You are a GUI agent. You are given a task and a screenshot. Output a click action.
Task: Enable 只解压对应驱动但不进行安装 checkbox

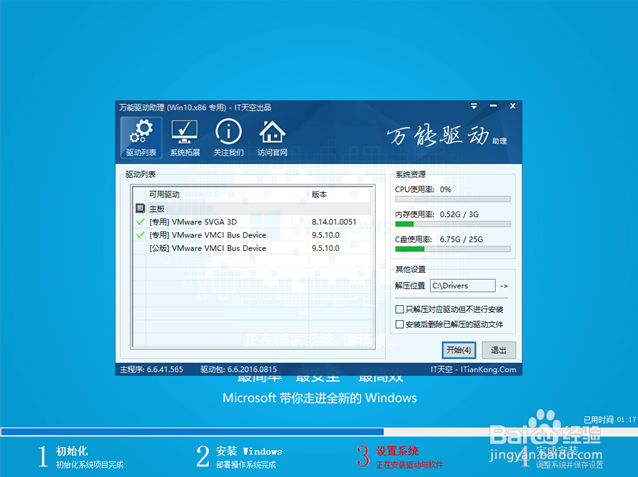coord(400,309)
